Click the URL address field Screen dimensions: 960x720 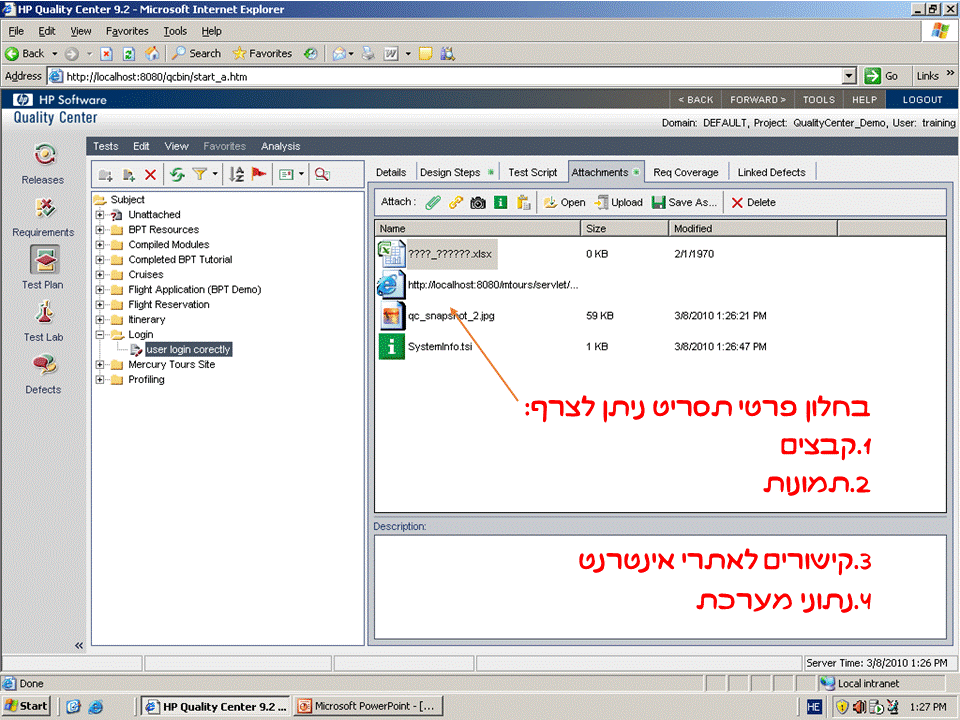[x=452, y=77]
